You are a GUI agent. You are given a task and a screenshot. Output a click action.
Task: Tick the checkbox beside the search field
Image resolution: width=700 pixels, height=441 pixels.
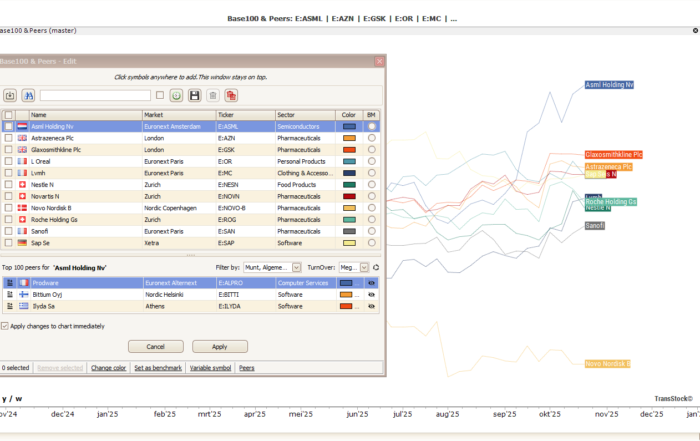coord(160,95)
